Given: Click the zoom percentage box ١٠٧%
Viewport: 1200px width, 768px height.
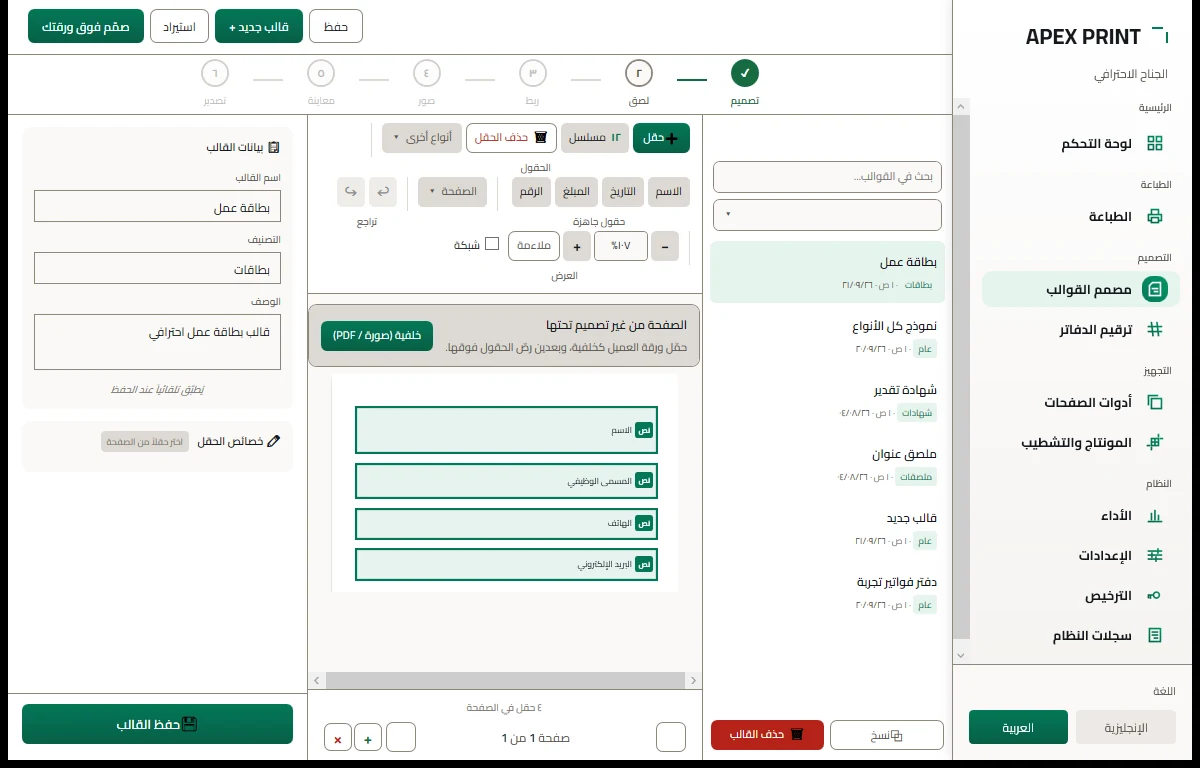Looking at the screenshot, I should tap(621, 246).
